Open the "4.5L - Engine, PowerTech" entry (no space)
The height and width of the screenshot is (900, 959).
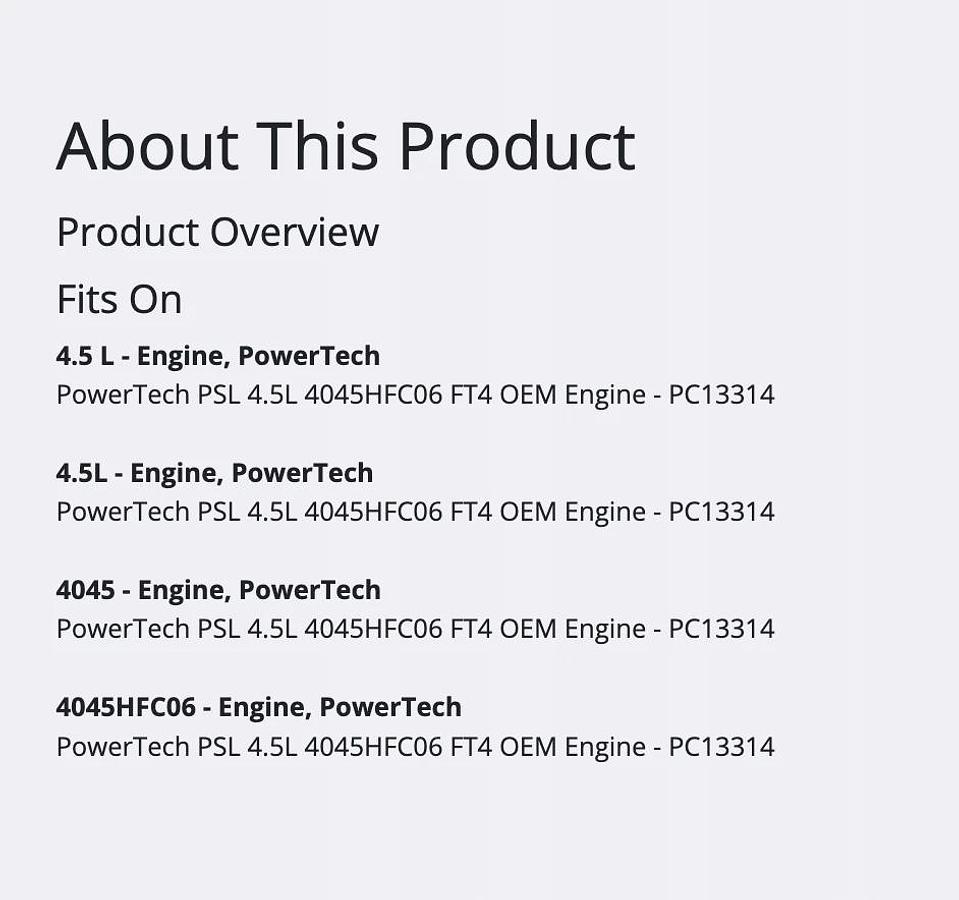click(x=214, y=473)
